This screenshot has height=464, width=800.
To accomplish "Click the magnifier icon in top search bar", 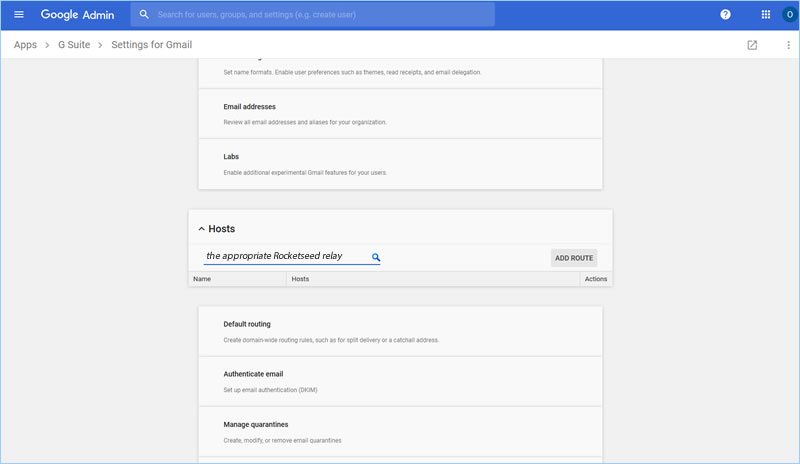I will (144, 14).
